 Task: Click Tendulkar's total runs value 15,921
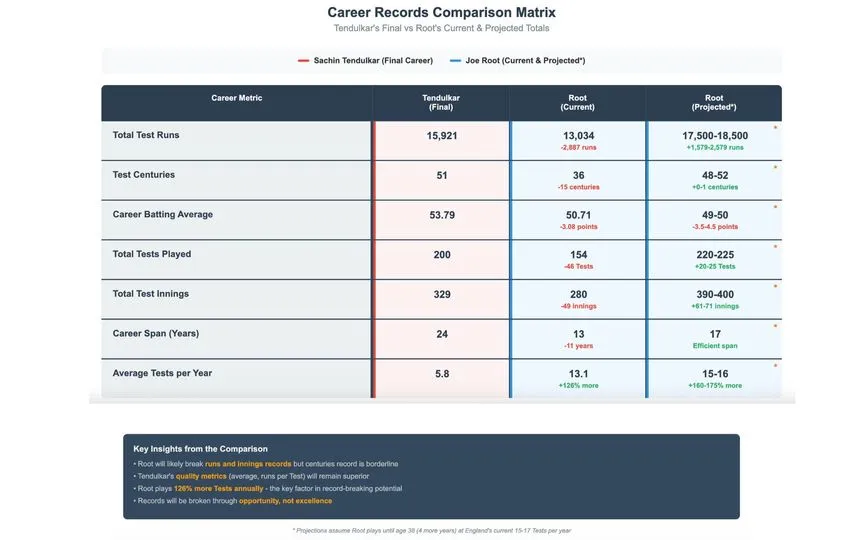[442, 136]
